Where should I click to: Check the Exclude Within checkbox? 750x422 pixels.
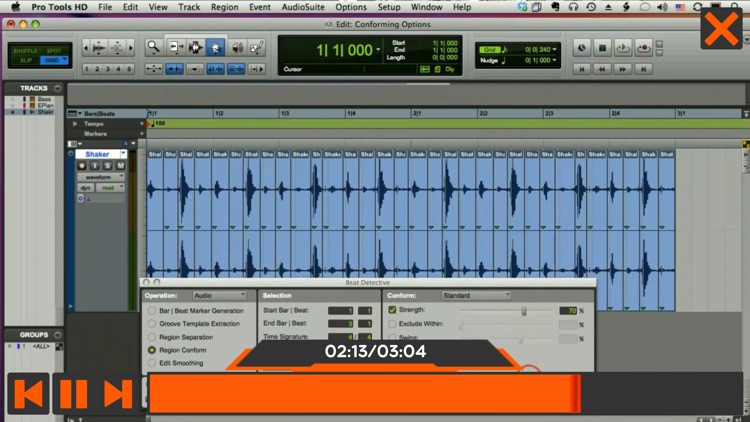pos(392,324)
